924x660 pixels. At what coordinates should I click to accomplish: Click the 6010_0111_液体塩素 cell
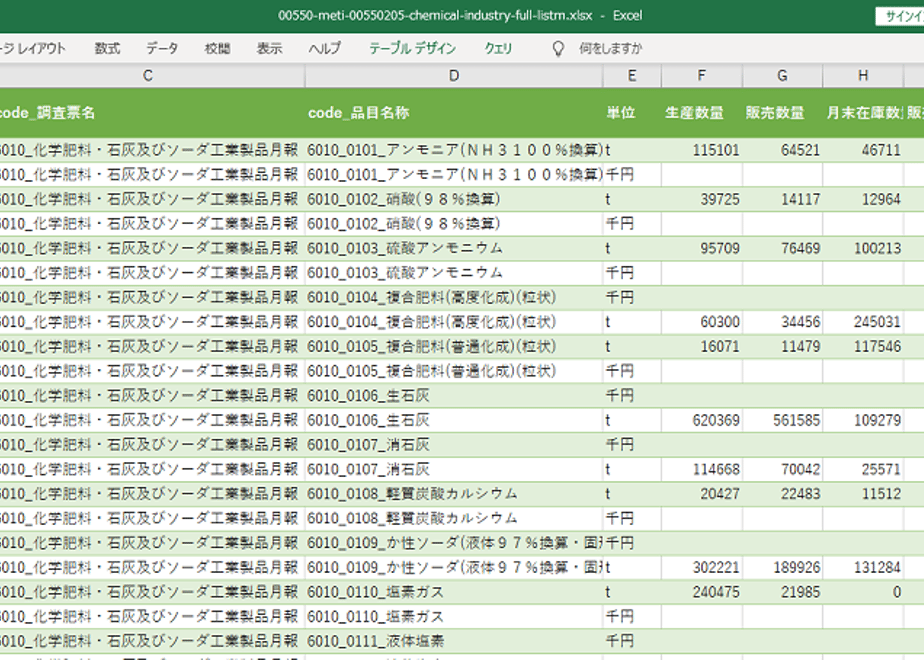pos(454,641)
